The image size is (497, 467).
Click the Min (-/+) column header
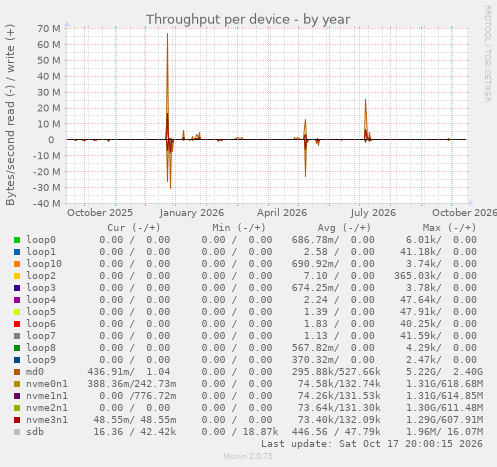239,228
